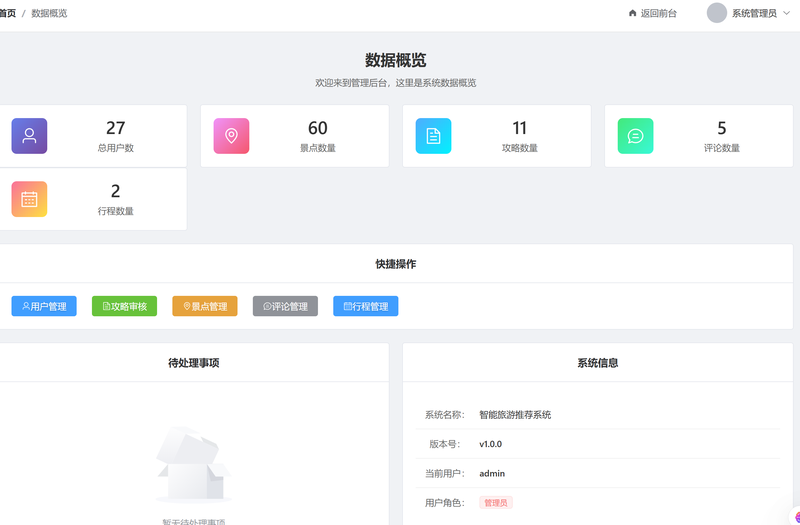
Task: Open the 用户管理 quick action
Action: click(x=44, y=306)
